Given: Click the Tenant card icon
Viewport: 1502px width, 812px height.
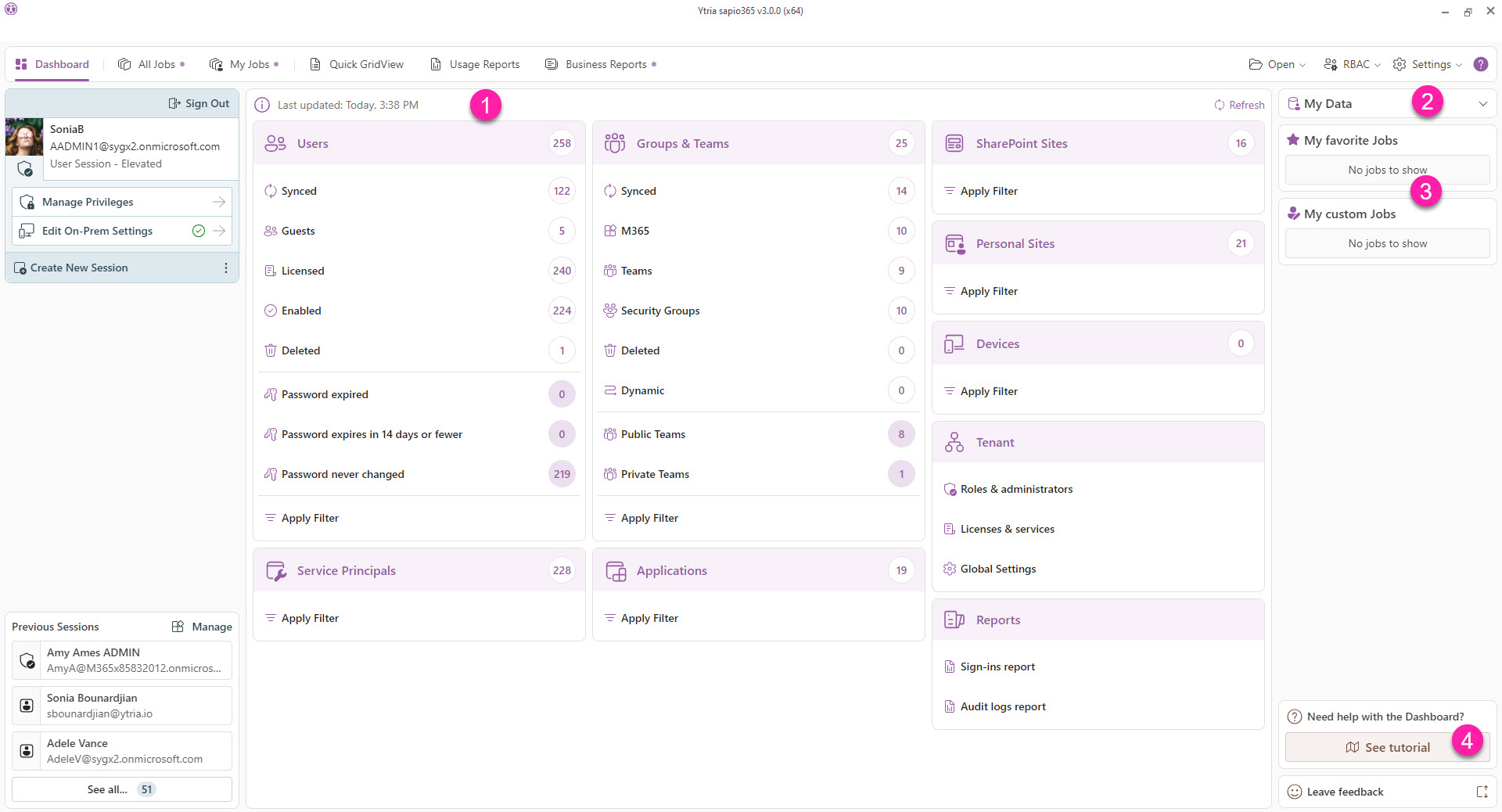Looking at the screenshot, I should (x=954, y=442).
